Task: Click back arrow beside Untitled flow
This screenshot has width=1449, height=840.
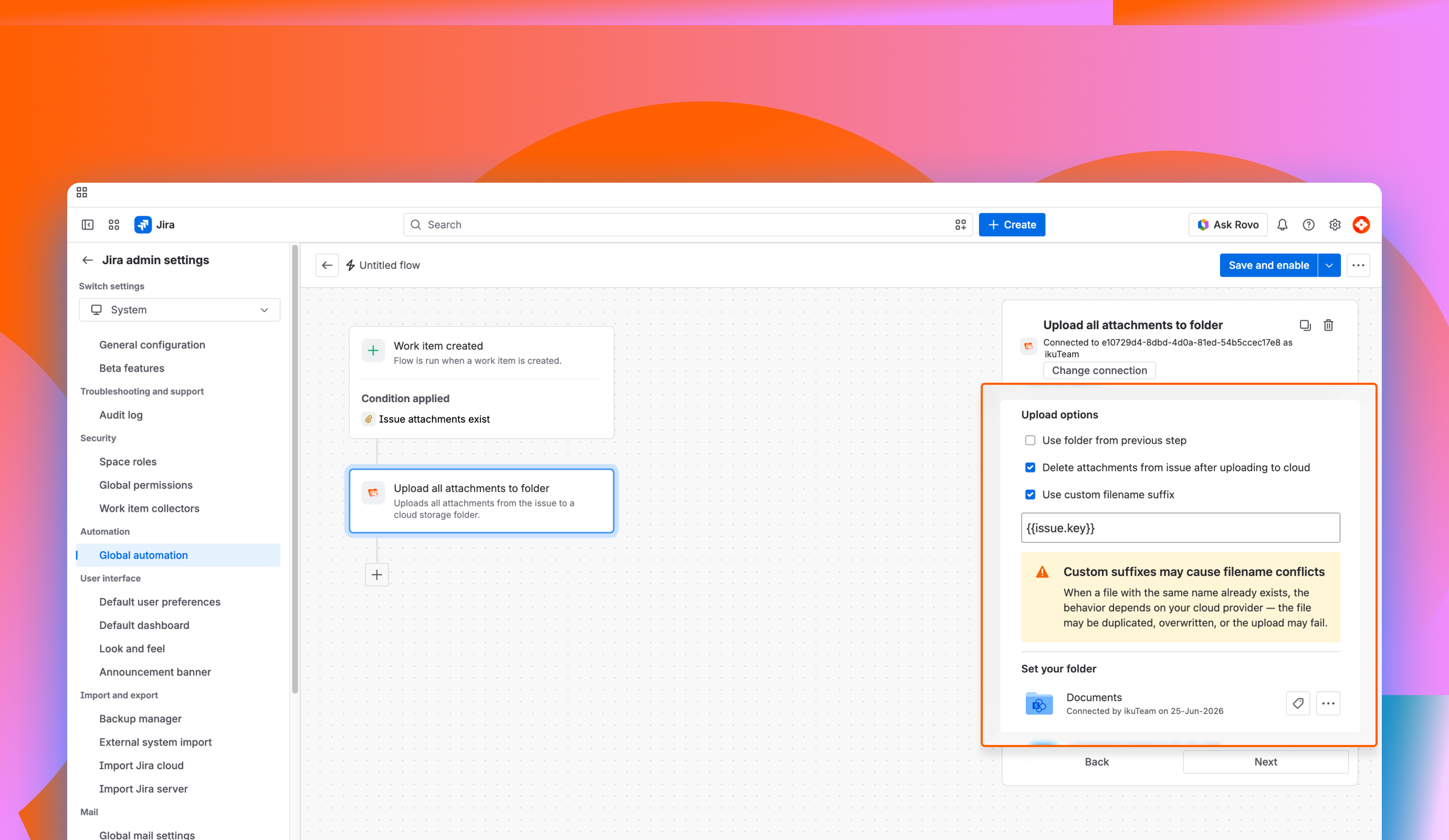Action: click(x=327, y=265)
